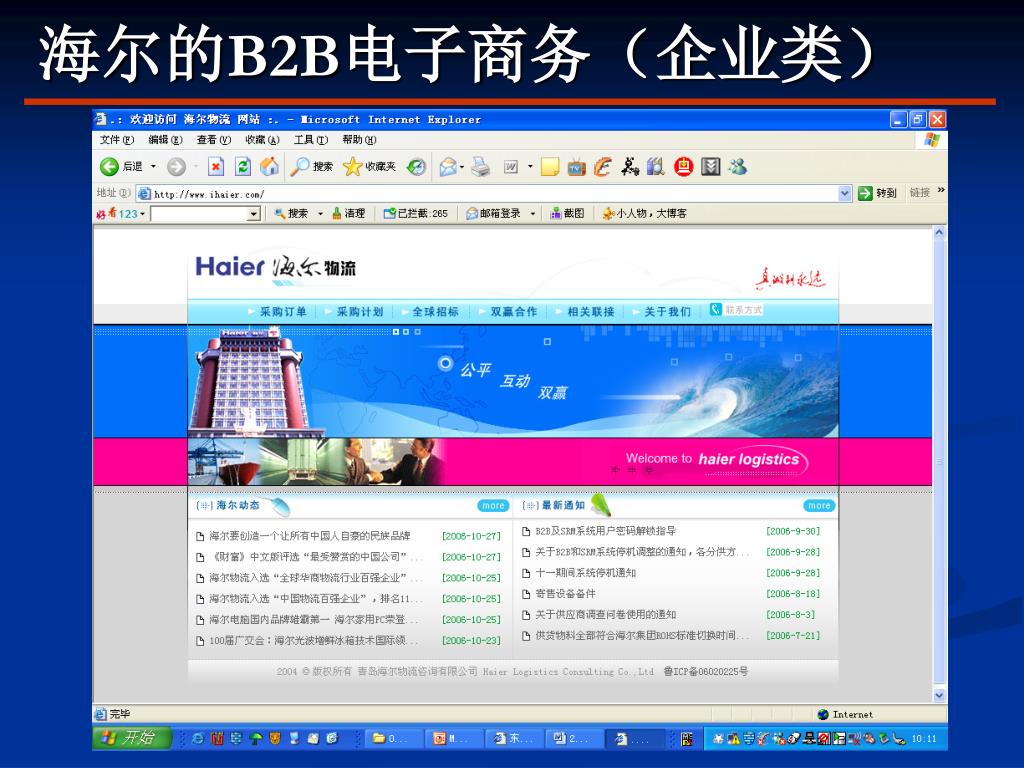This screenshot has width=1024, height=768.
Task: Open the 搜索 button dropdown arrow in search toolbar
Action: 320,214
